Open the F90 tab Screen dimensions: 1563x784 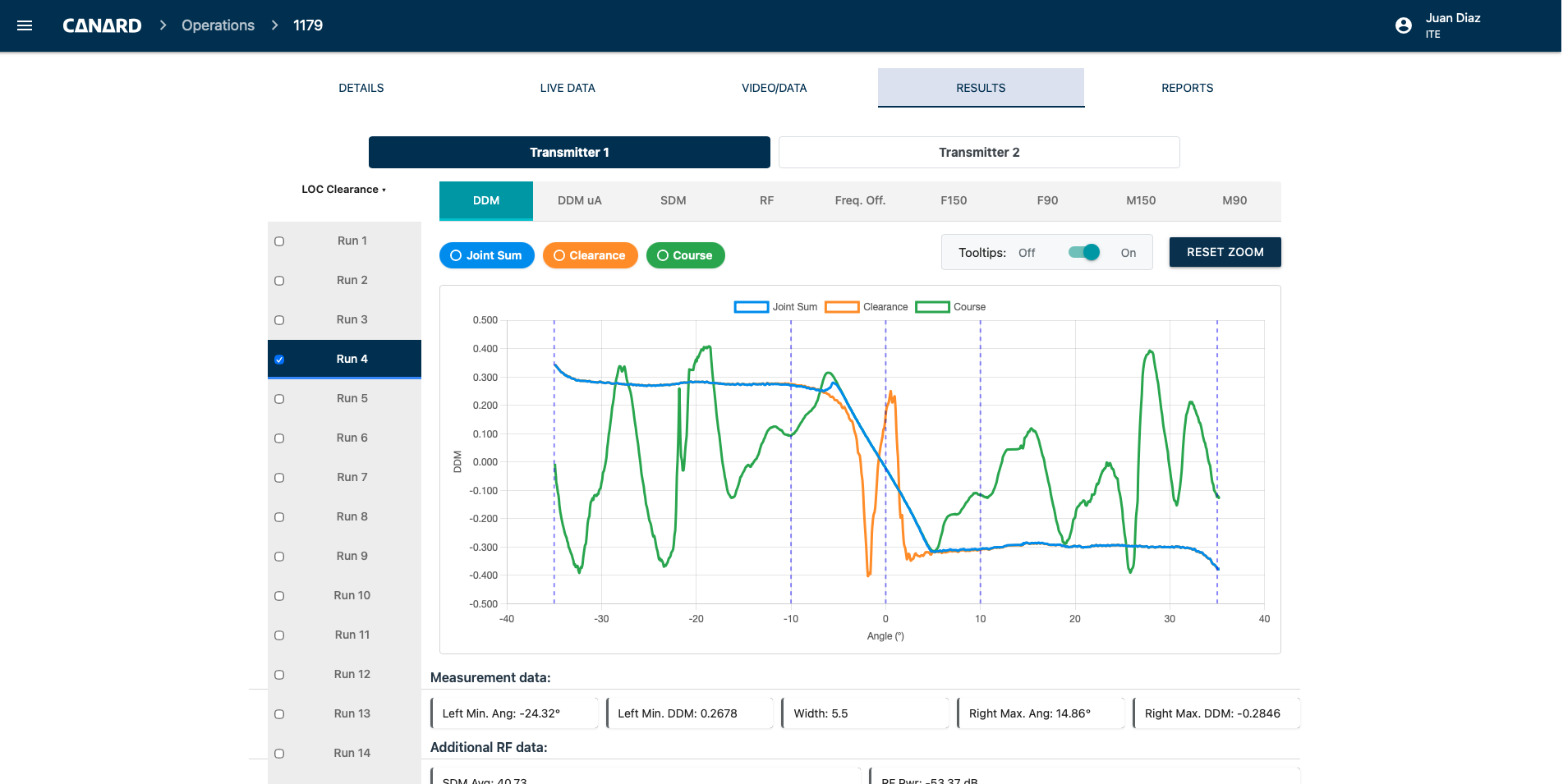point(1047,200)
